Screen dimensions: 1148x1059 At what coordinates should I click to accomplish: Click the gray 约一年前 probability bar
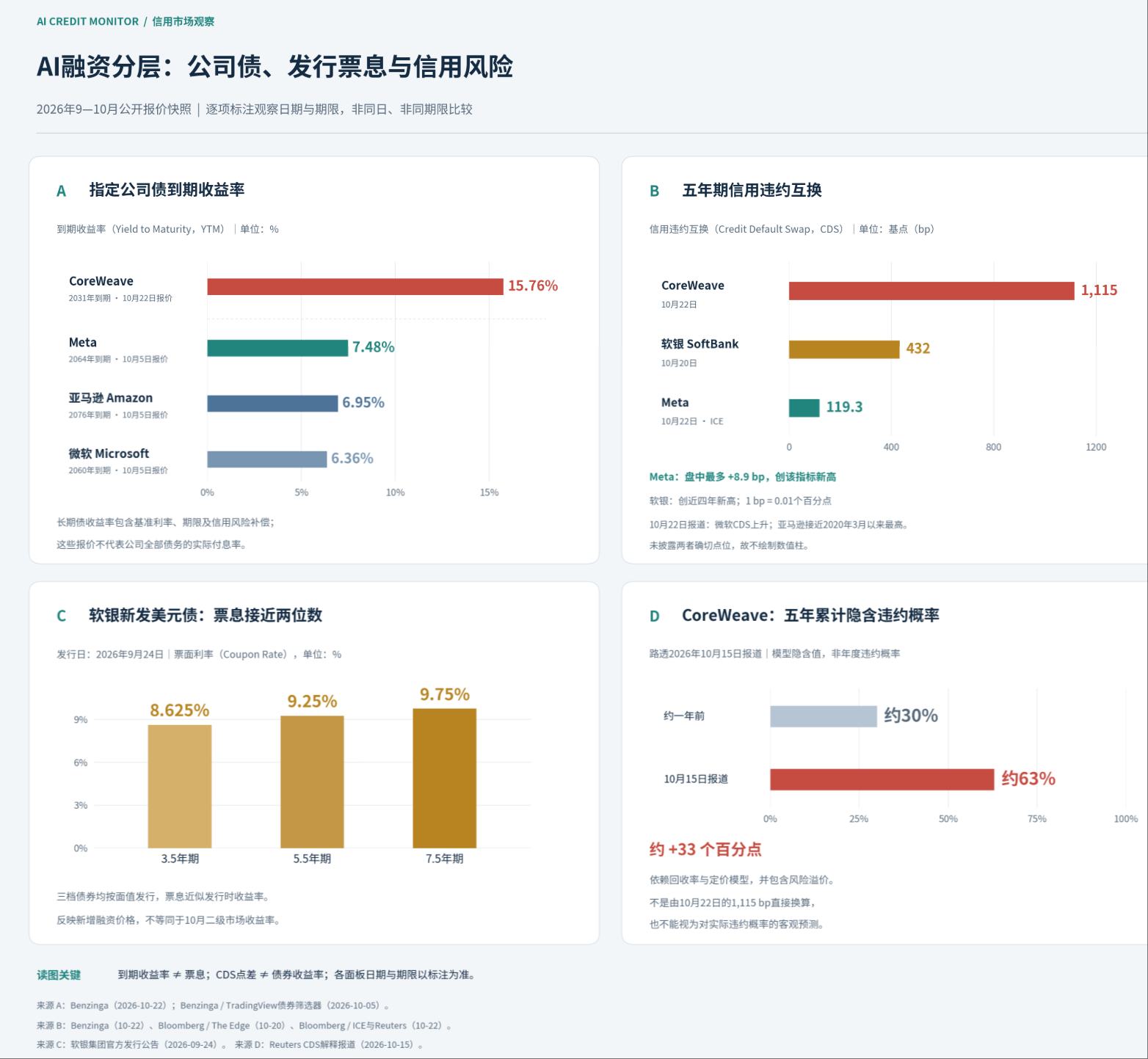(x=824, y=716)
